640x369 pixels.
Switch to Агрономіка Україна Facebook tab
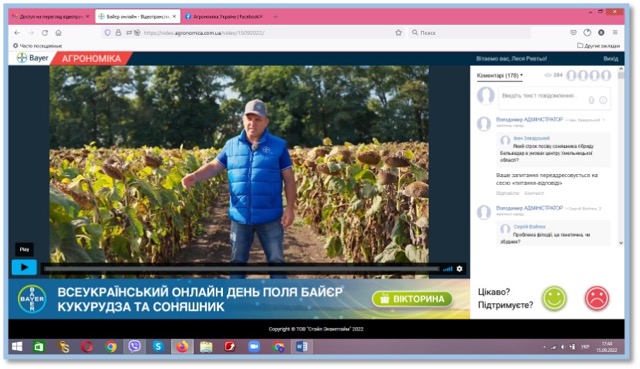(x=224, y=17)
